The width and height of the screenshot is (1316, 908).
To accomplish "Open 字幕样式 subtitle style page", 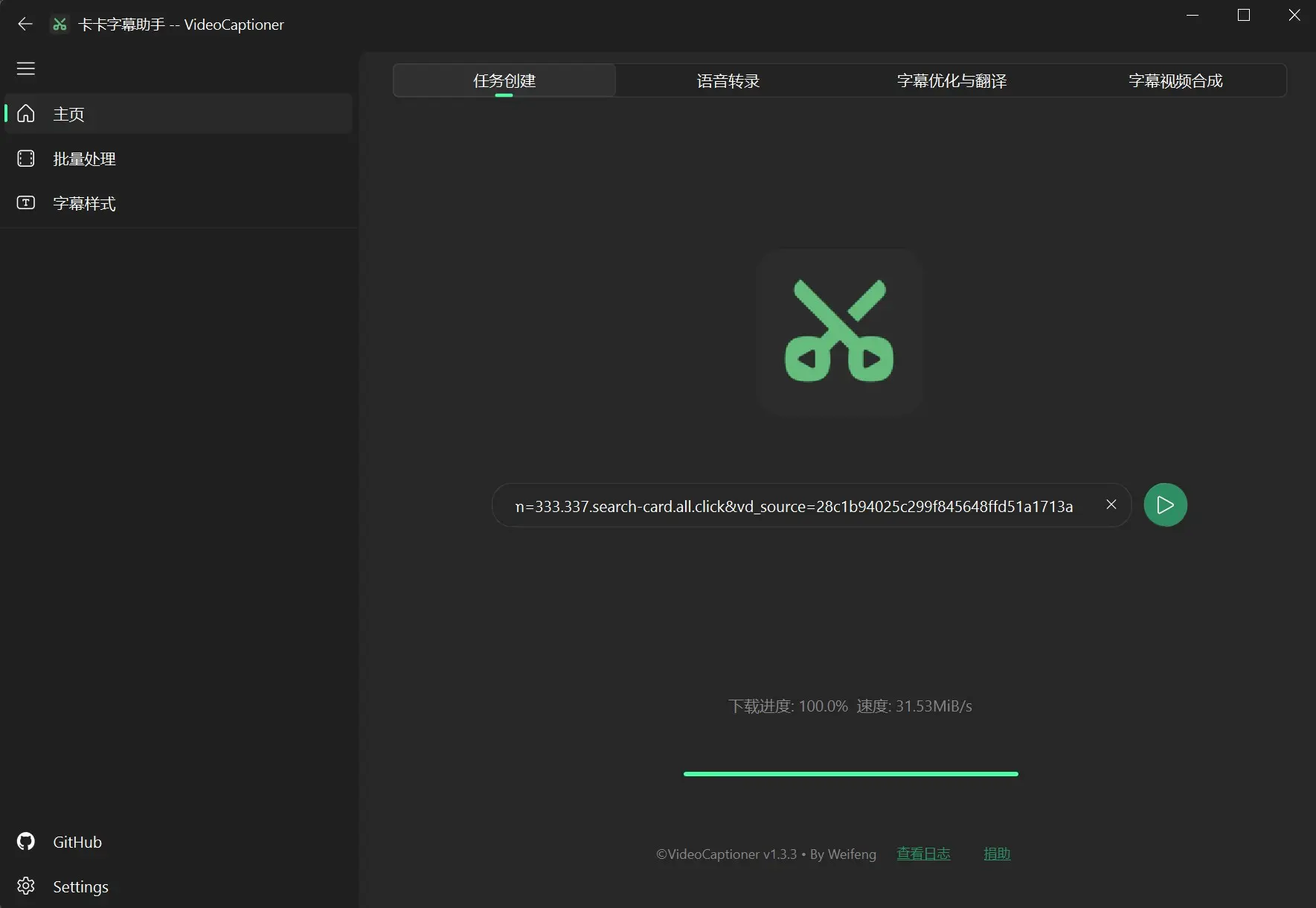I will click(x=84, y=203).
